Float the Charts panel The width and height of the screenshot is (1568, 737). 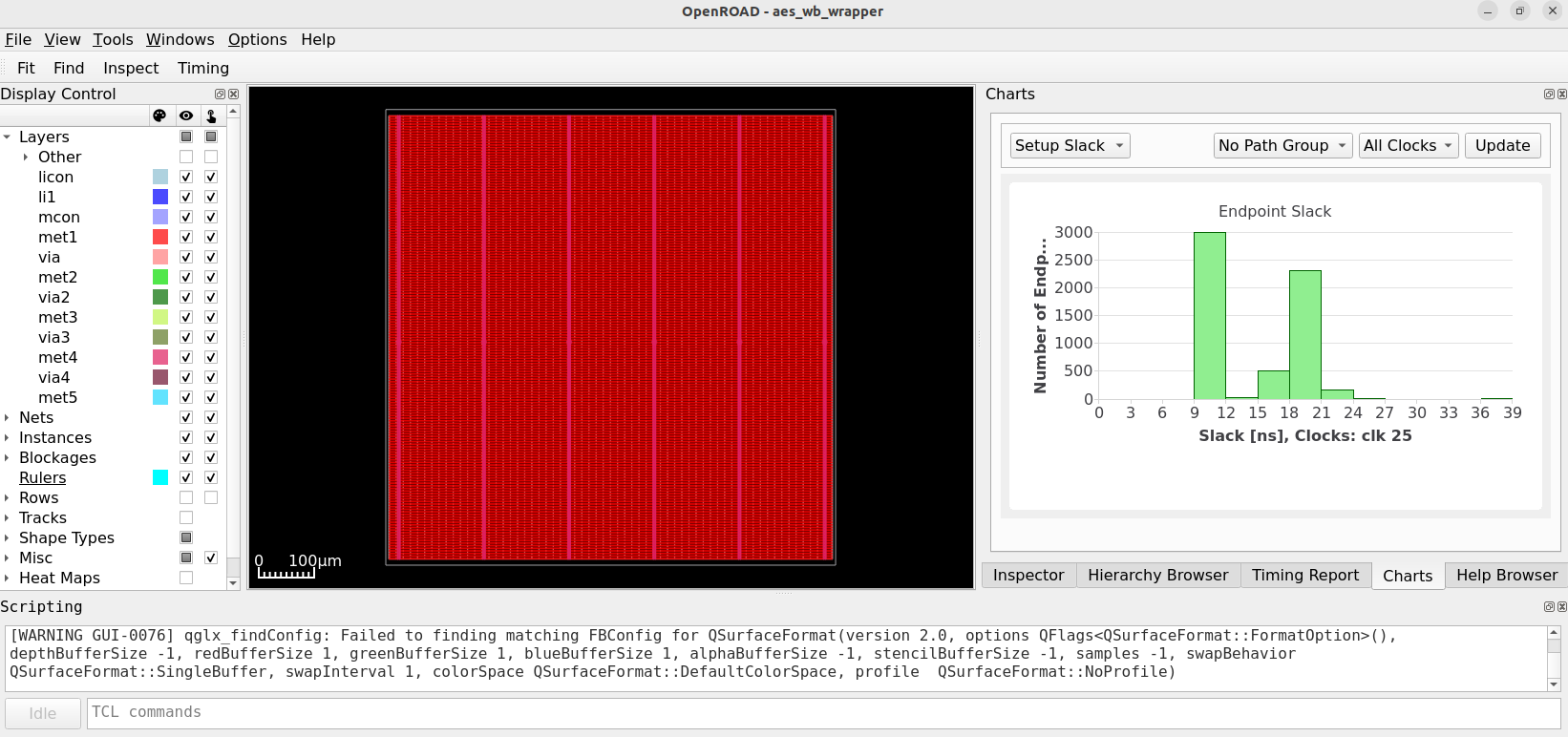click(x=1549, y=94)
